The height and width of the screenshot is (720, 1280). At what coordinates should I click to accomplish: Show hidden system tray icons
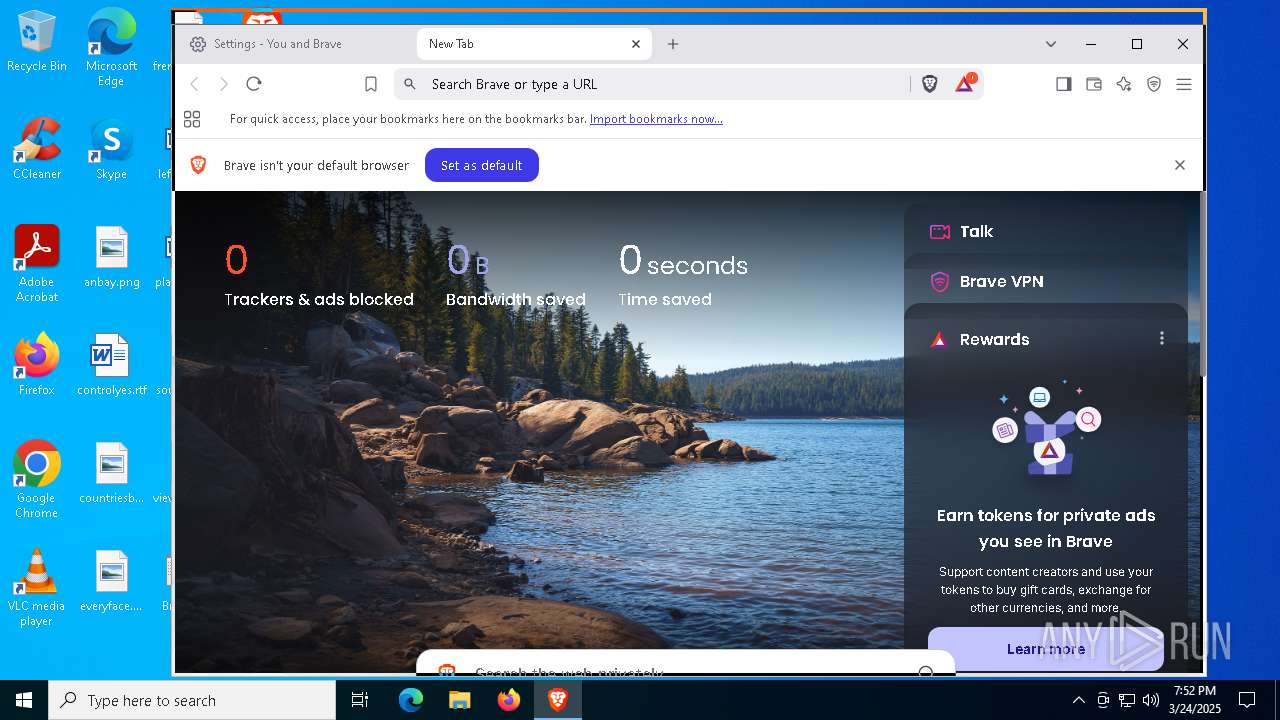(x=1078, y=700)
